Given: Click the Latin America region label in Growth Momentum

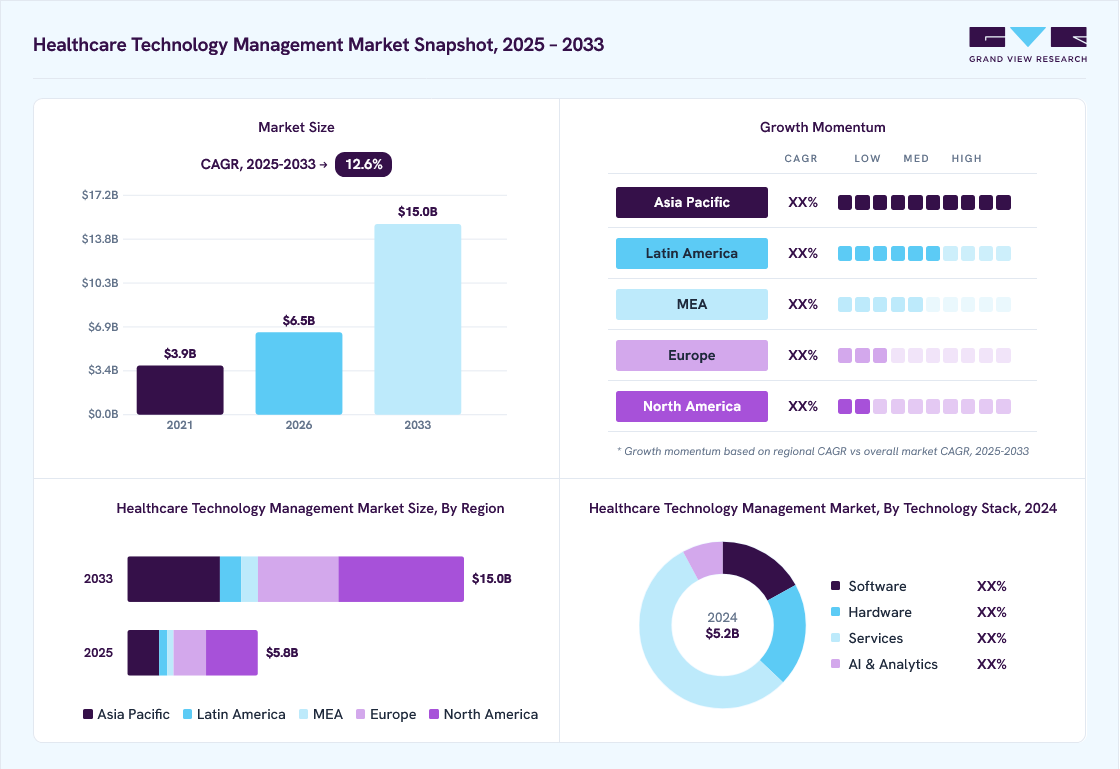Looking at the screenshot, I should point(691,253).
